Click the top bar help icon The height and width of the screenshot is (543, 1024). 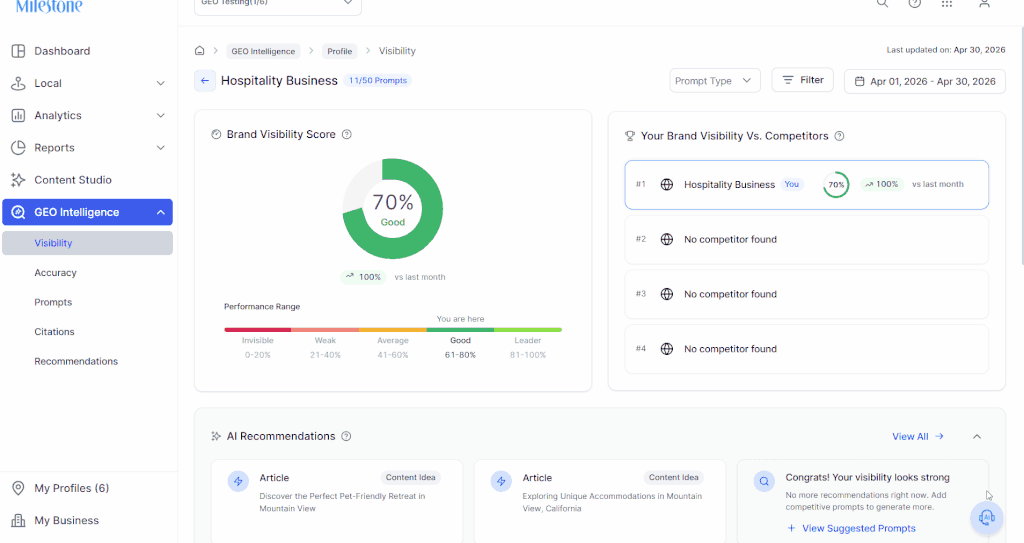click(x=915, y=3)
